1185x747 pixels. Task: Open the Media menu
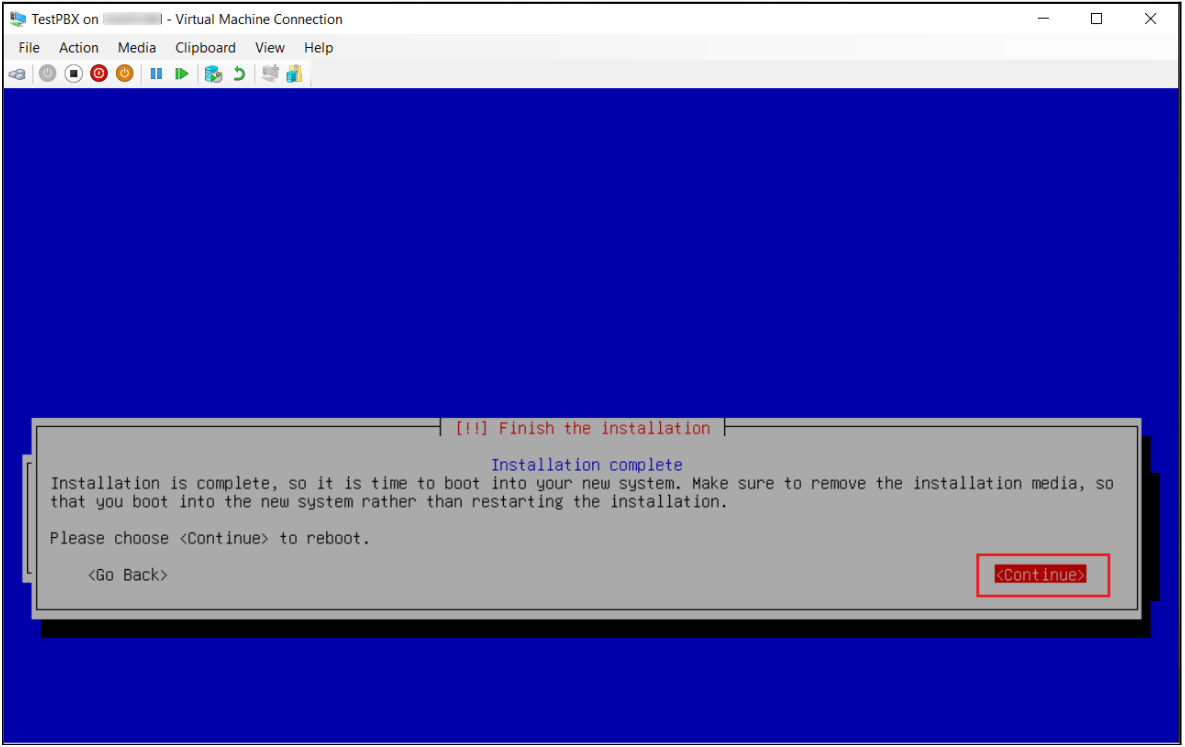pos(137,48)
